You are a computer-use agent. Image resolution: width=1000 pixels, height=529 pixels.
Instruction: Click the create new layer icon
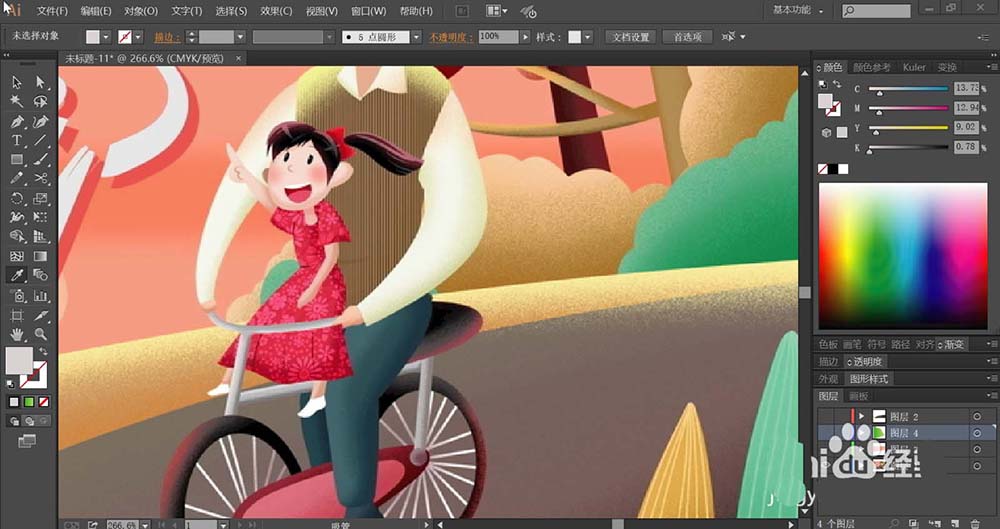954,523
